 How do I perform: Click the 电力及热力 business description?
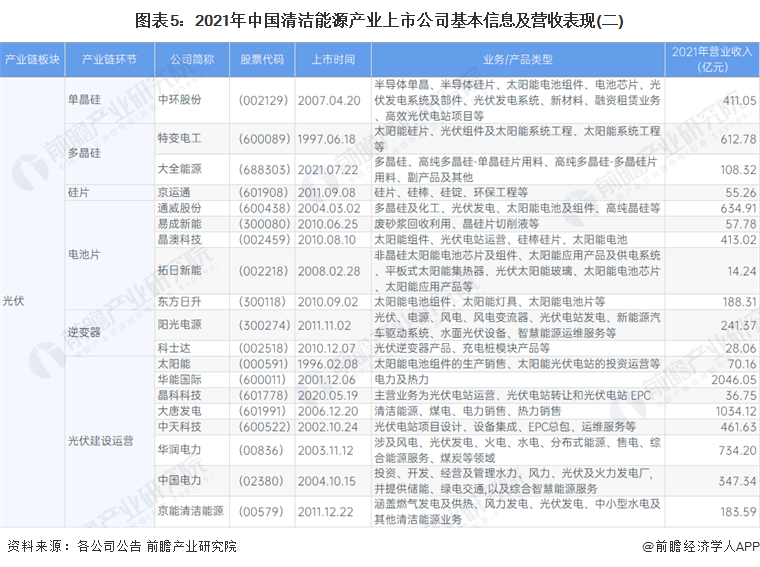point(402,379)
